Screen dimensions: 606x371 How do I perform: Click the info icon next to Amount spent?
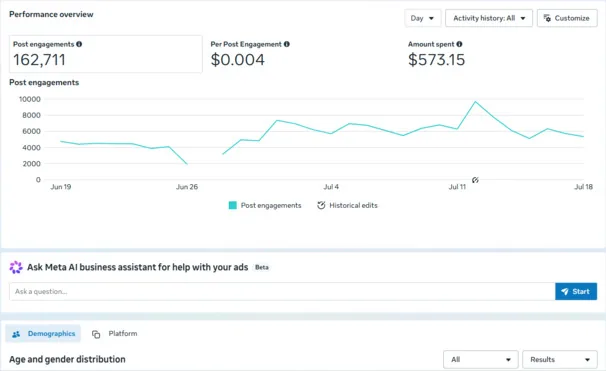pyautogui.click(x=459, y=44)
